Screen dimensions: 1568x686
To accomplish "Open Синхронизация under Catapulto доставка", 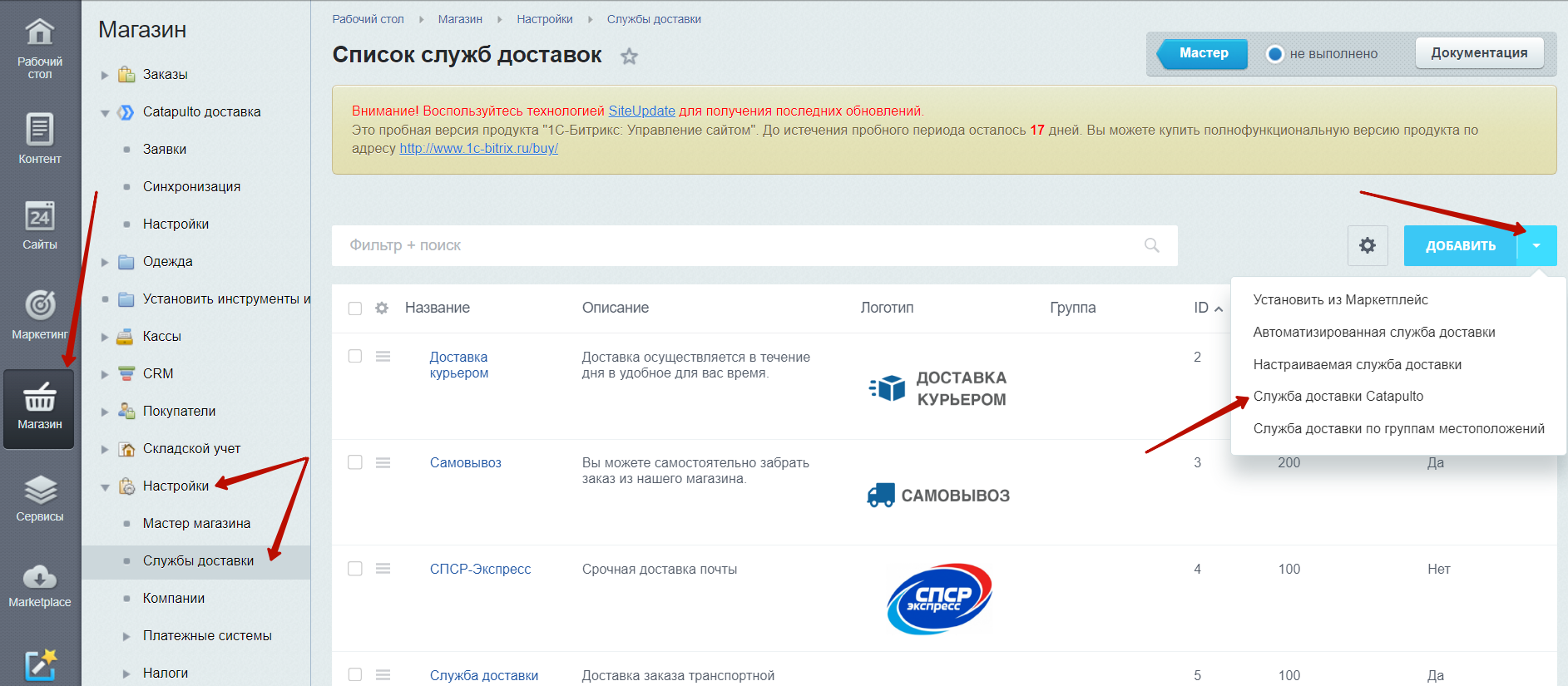I will point(191,186).
